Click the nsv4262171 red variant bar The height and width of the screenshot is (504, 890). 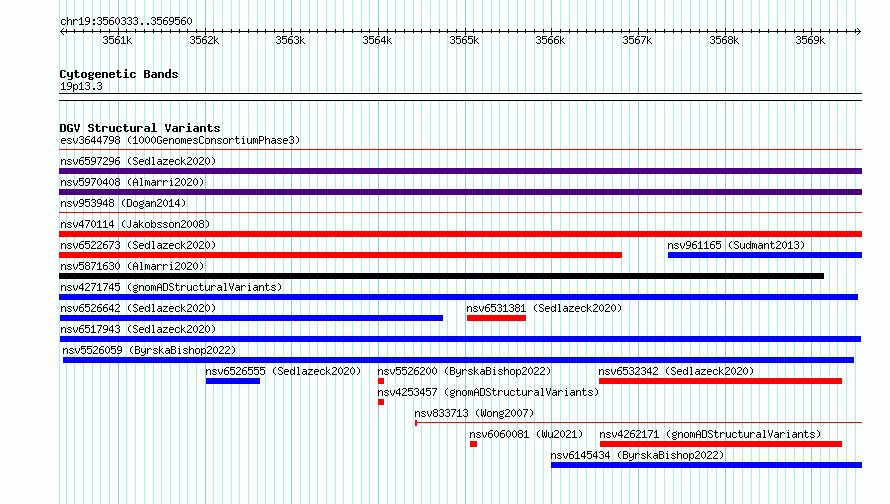click(721, 444)
